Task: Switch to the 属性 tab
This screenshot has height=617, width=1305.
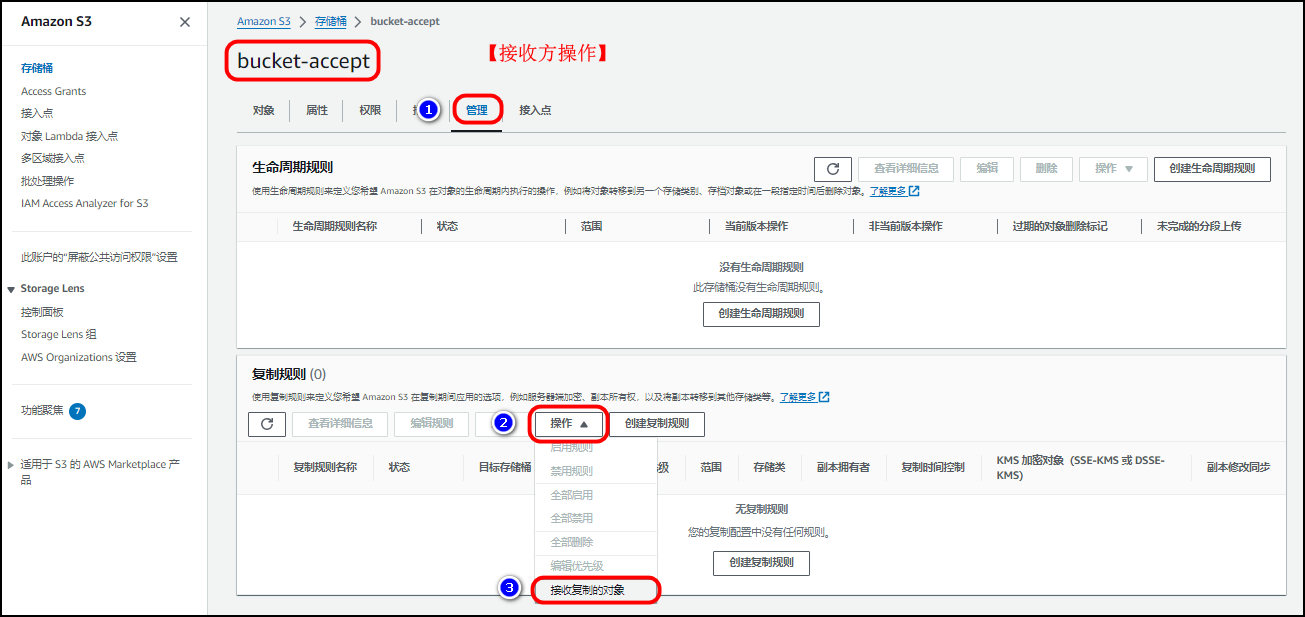Action: tap(317, 110)
